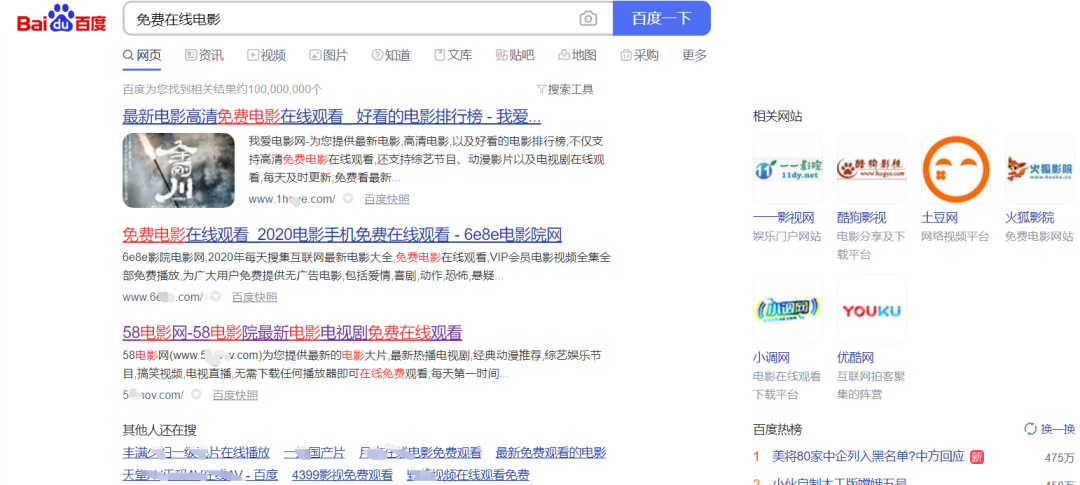Click shield icon next to 5…mov.com

(x=196, y=395)
